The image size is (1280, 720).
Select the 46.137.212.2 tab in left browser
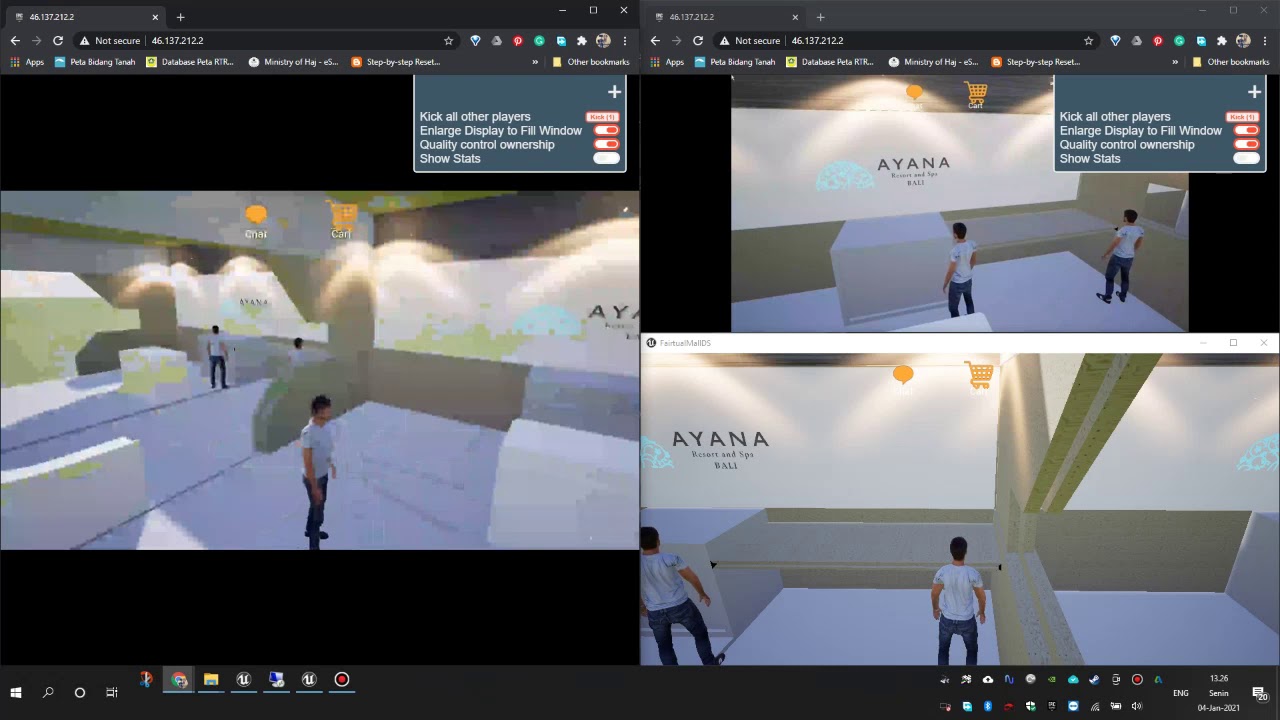[x=84, y=17]
